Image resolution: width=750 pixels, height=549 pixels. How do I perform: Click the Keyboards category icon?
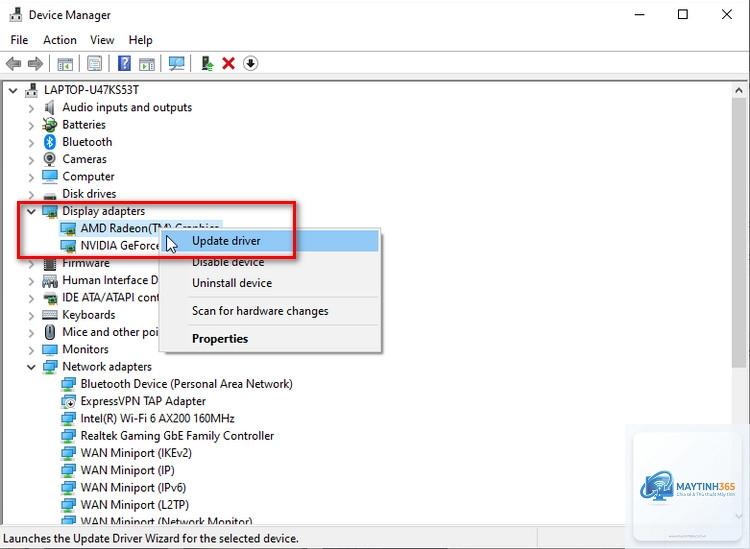pos(50,315)
